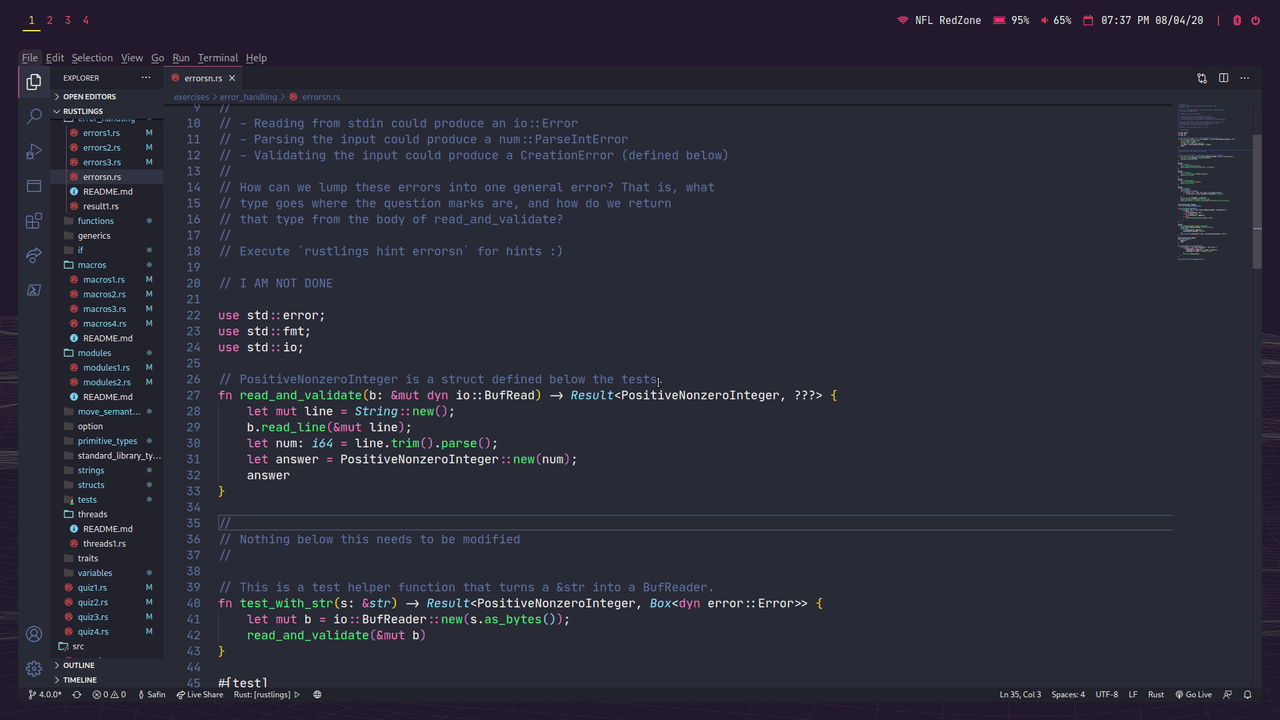Open the Search view in activity bar
The width and height of the screenshot is (1280, 720).
[x=34, y=116]
